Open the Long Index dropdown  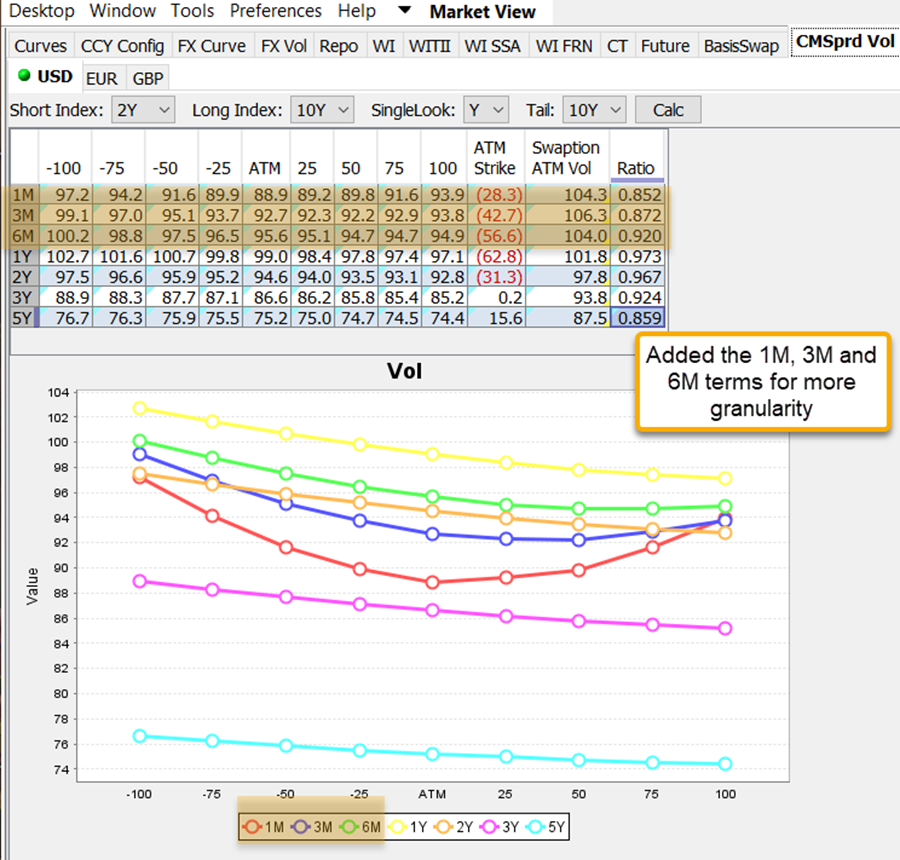(322, 110)
